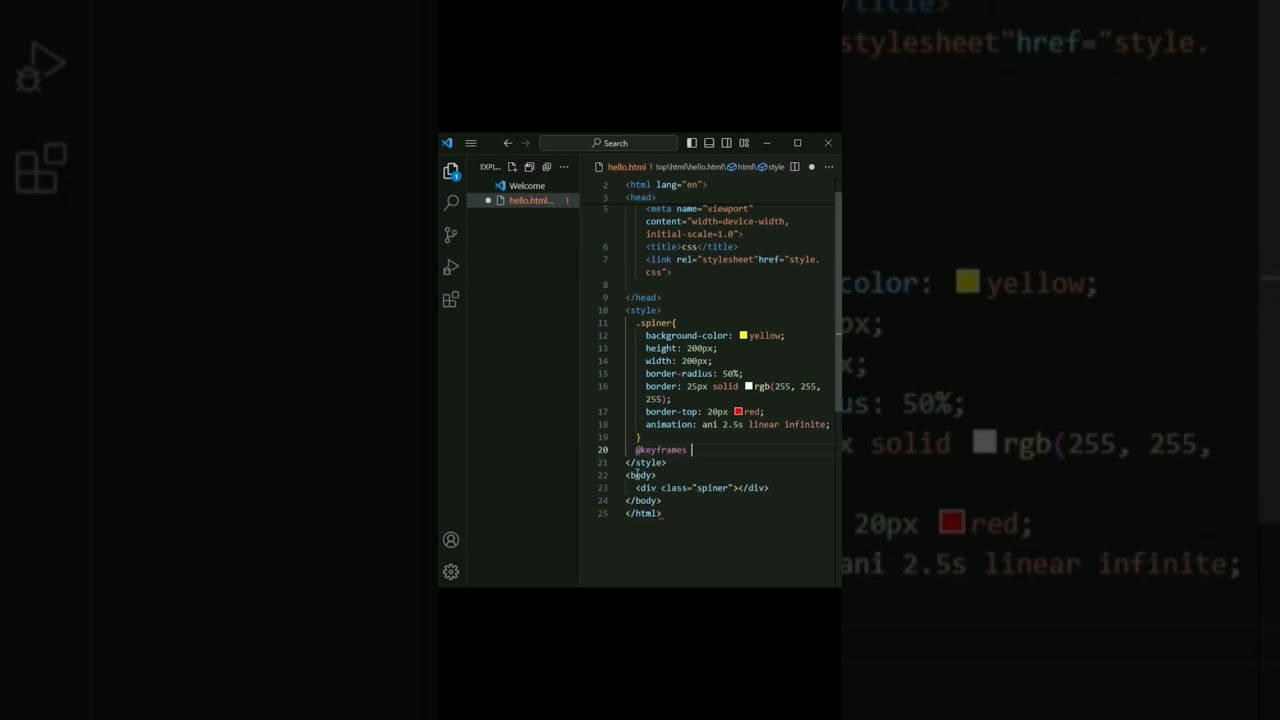Open the Customize Layout icon
Viewport: 1280px width, 720px height.
tap(744, 143)
